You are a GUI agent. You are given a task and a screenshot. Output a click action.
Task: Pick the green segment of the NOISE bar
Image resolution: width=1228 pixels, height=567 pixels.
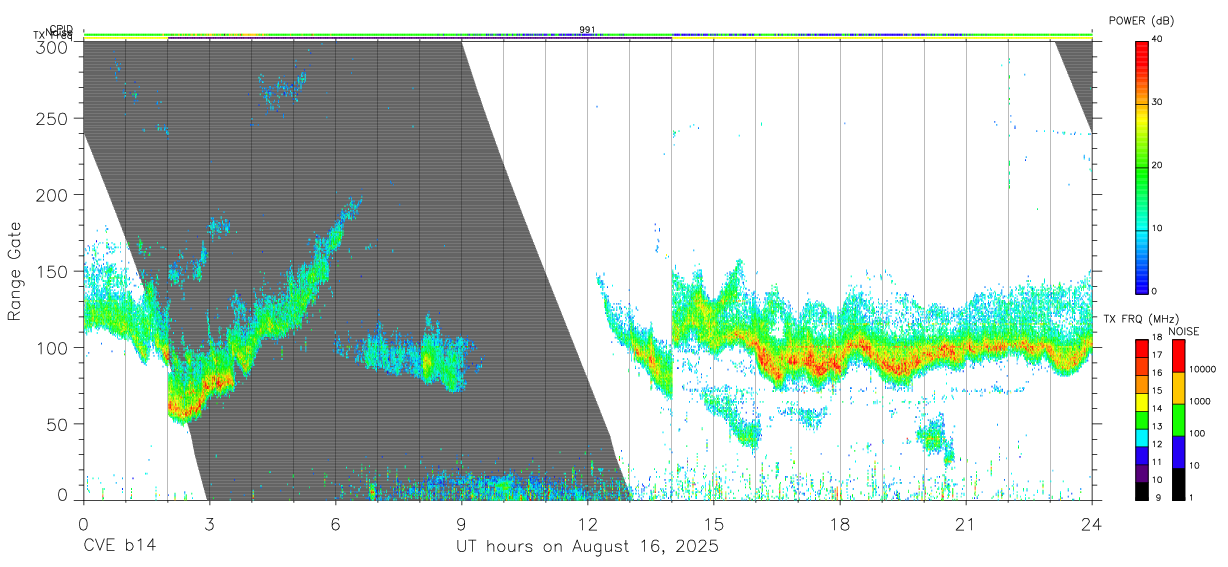(1177, 420)
